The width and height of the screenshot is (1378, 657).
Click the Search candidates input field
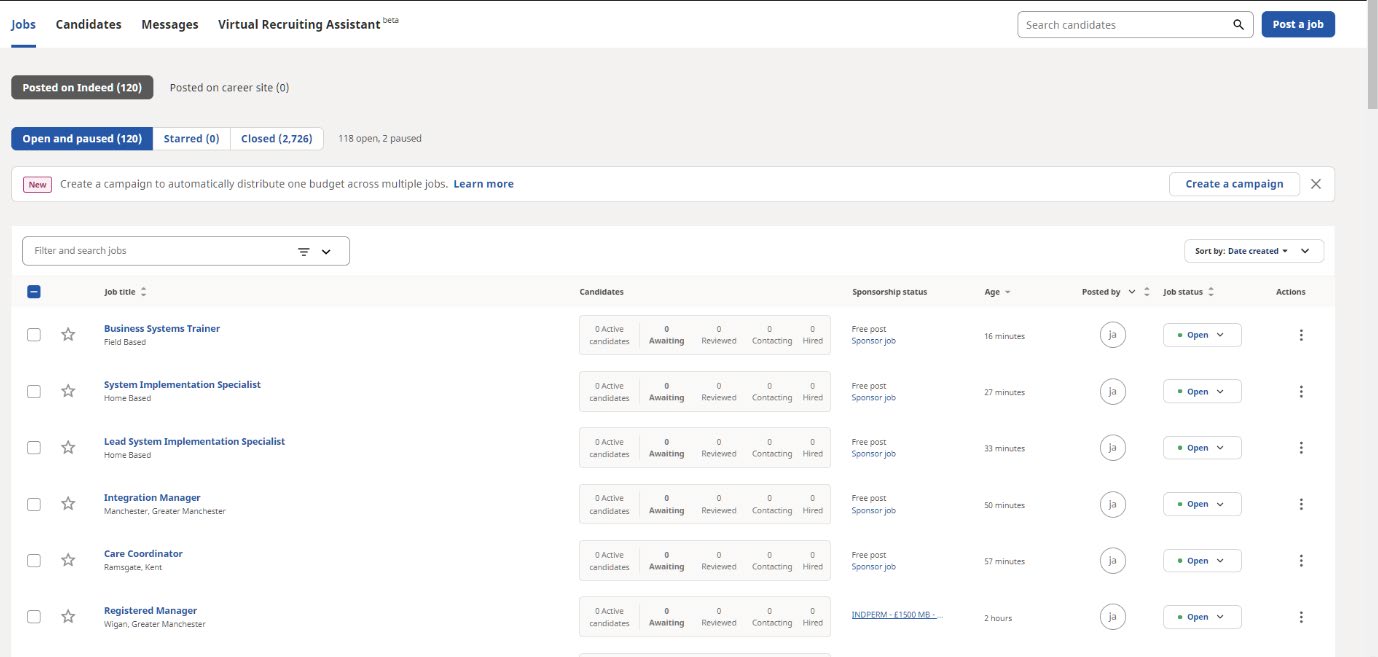(1123, 25)
